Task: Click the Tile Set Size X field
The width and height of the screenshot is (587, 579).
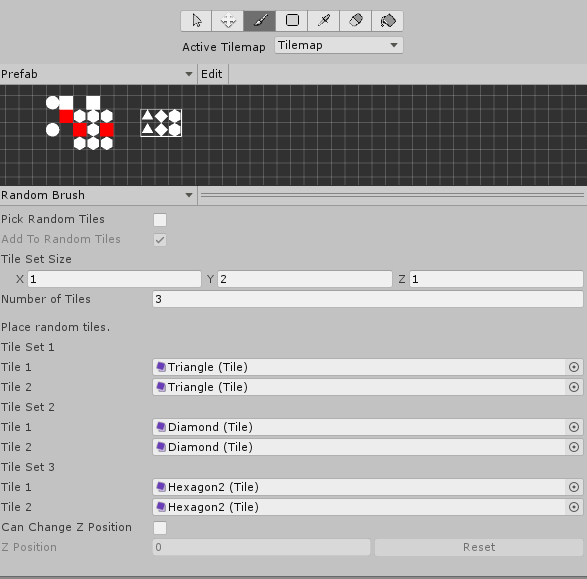Action: click(x=114, y=279)
